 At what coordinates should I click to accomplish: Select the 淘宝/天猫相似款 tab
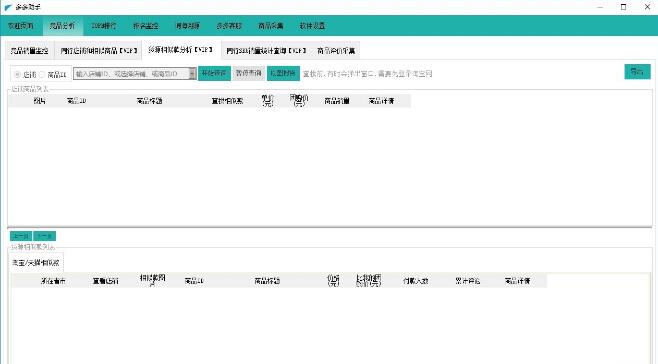36,263
